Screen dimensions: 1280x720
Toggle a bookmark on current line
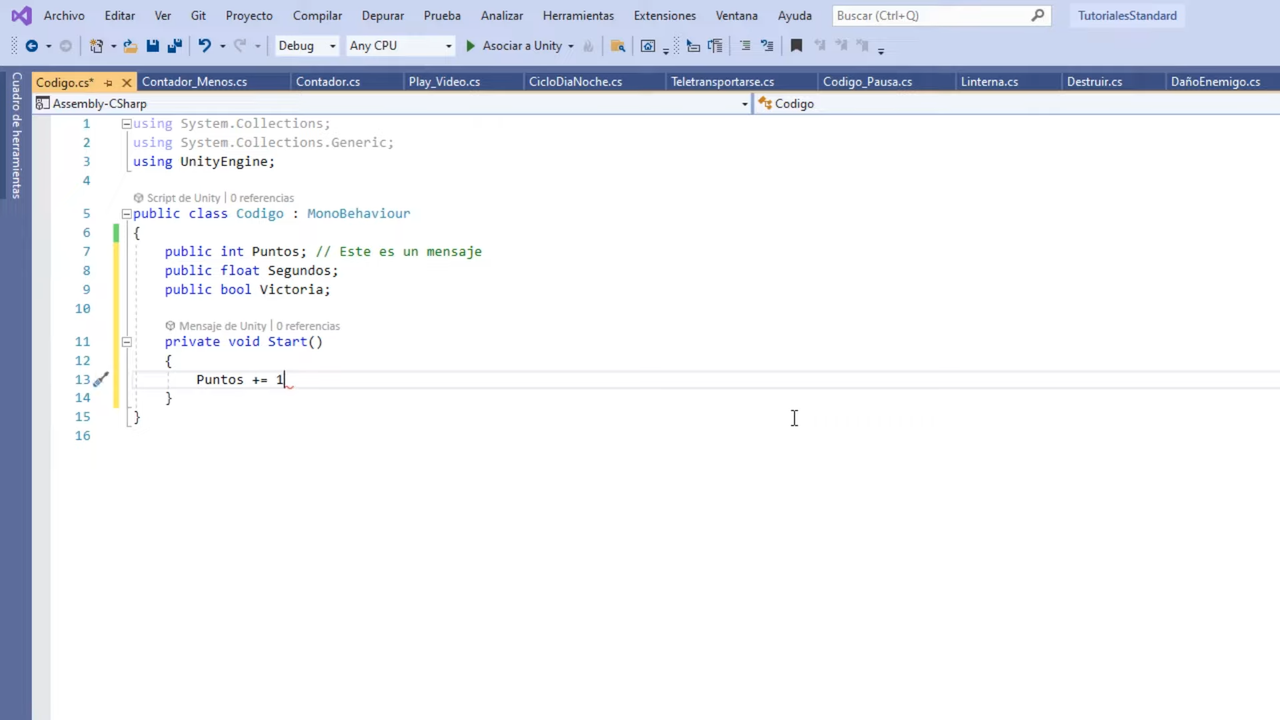point(796,46)
